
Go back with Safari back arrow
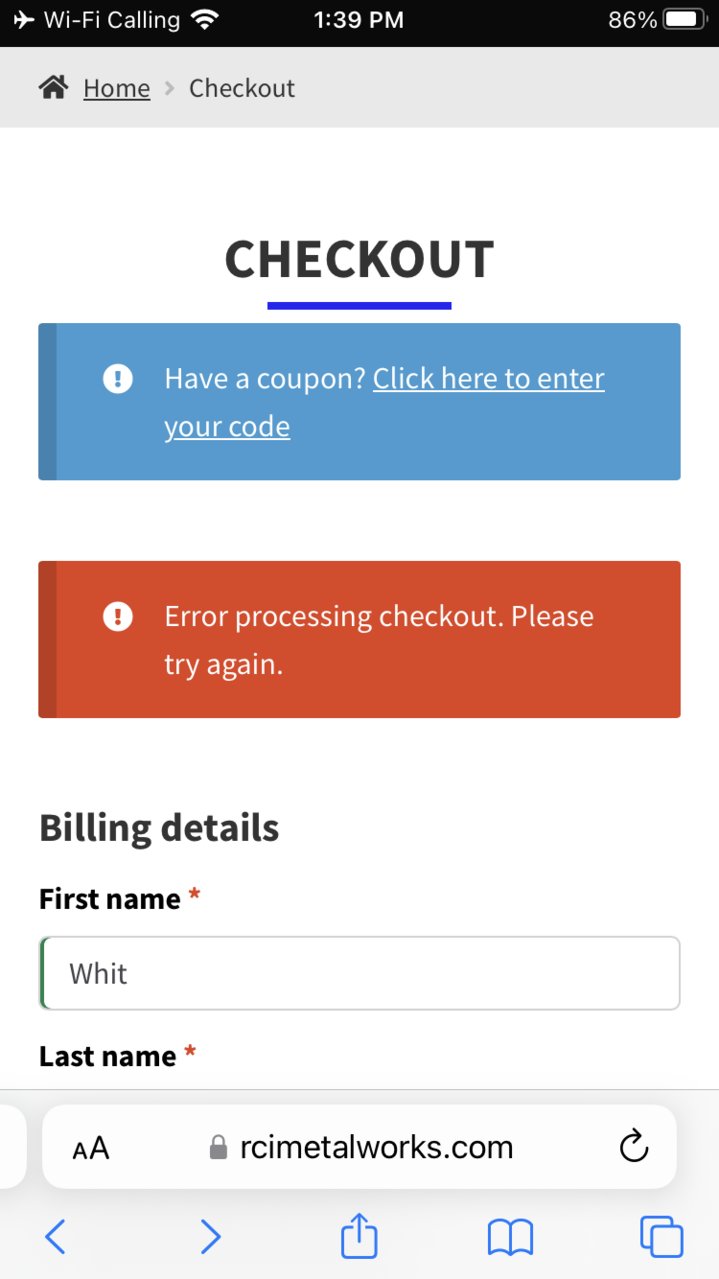pyautogui.click(x=55, y=1238)
